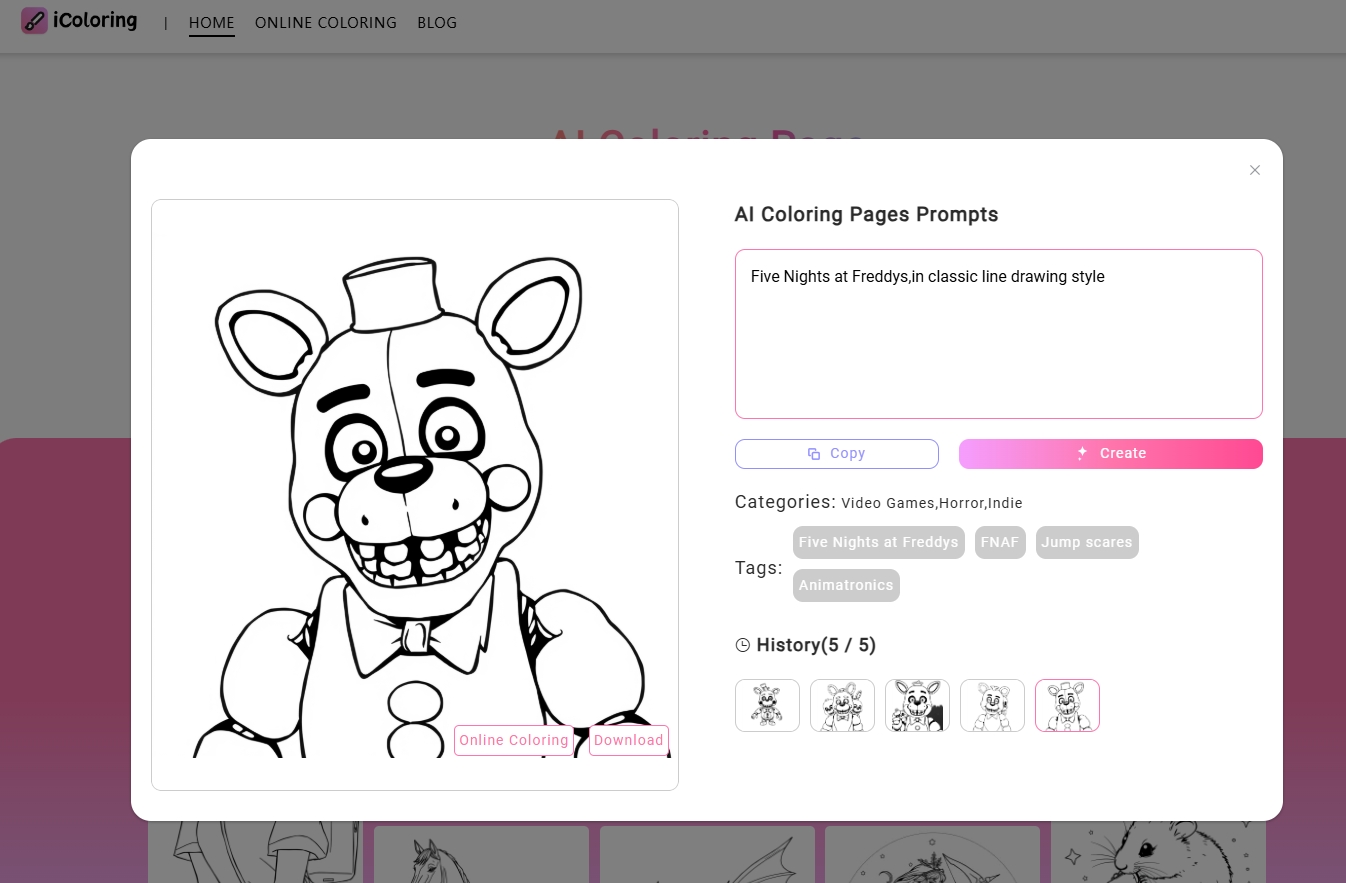The height and width of the screenshot is (883, 1346).
Task: Open Online Coloring for this image
Action: pyautogui.click(x=514, y=740)
